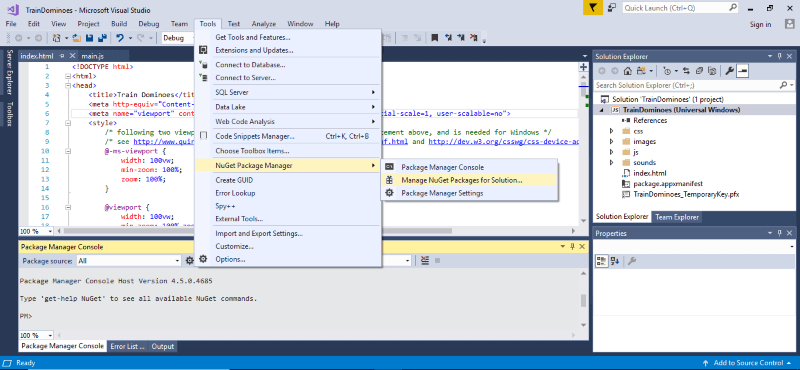This screenshot has height=370, width=800.
Task: Click Sync with Active Document icon
Action: (686, 71)
